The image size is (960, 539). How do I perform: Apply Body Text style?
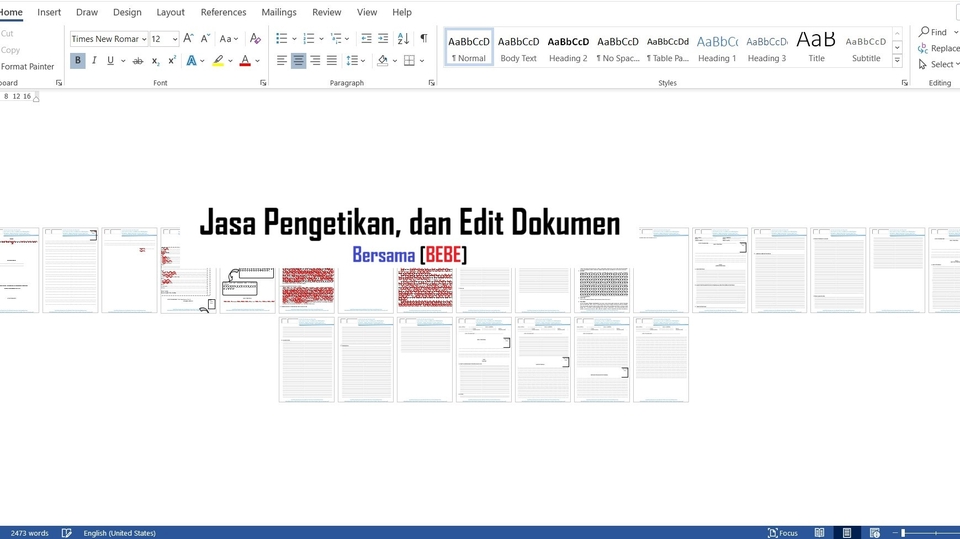[519, 48]
